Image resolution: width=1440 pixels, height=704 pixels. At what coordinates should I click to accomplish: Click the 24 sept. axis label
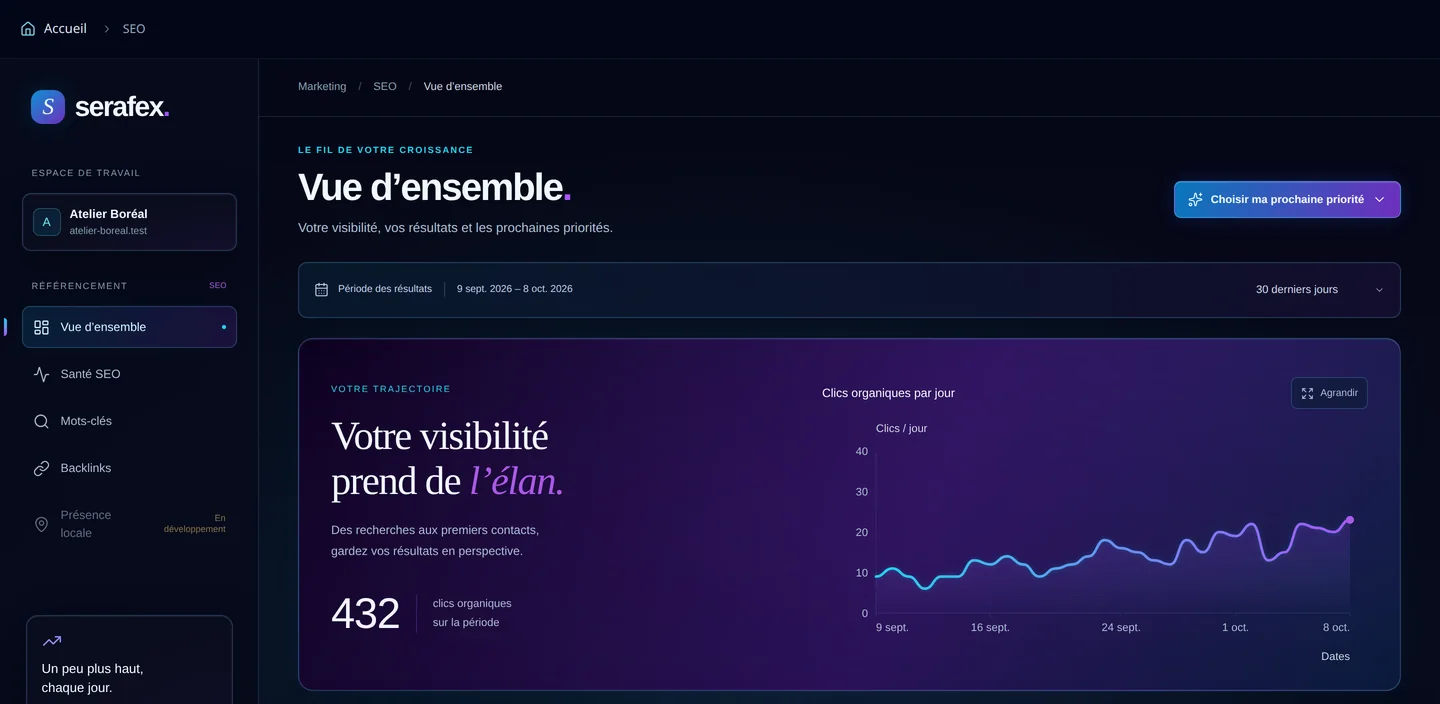pyautogui.click(x=1121, y=628)
